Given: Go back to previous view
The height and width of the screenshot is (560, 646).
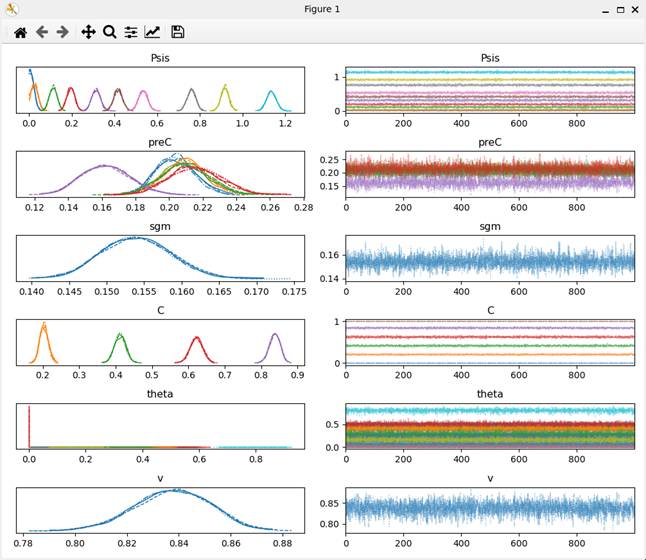Looking at the screenshot, I should pyautogui.click(x=42, y=32).
